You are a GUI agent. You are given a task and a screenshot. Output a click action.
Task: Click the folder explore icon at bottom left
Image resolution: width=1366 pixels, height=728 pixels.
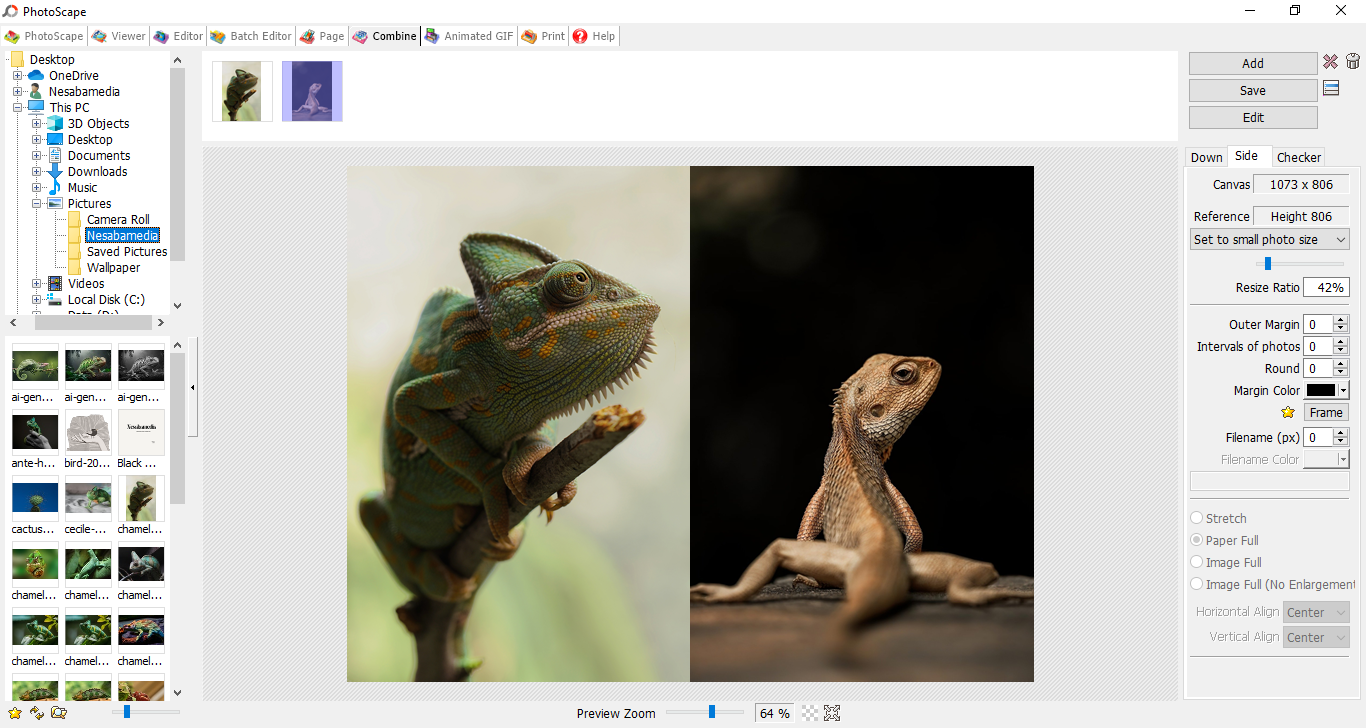pyautogui.click(x=59, y=713)
